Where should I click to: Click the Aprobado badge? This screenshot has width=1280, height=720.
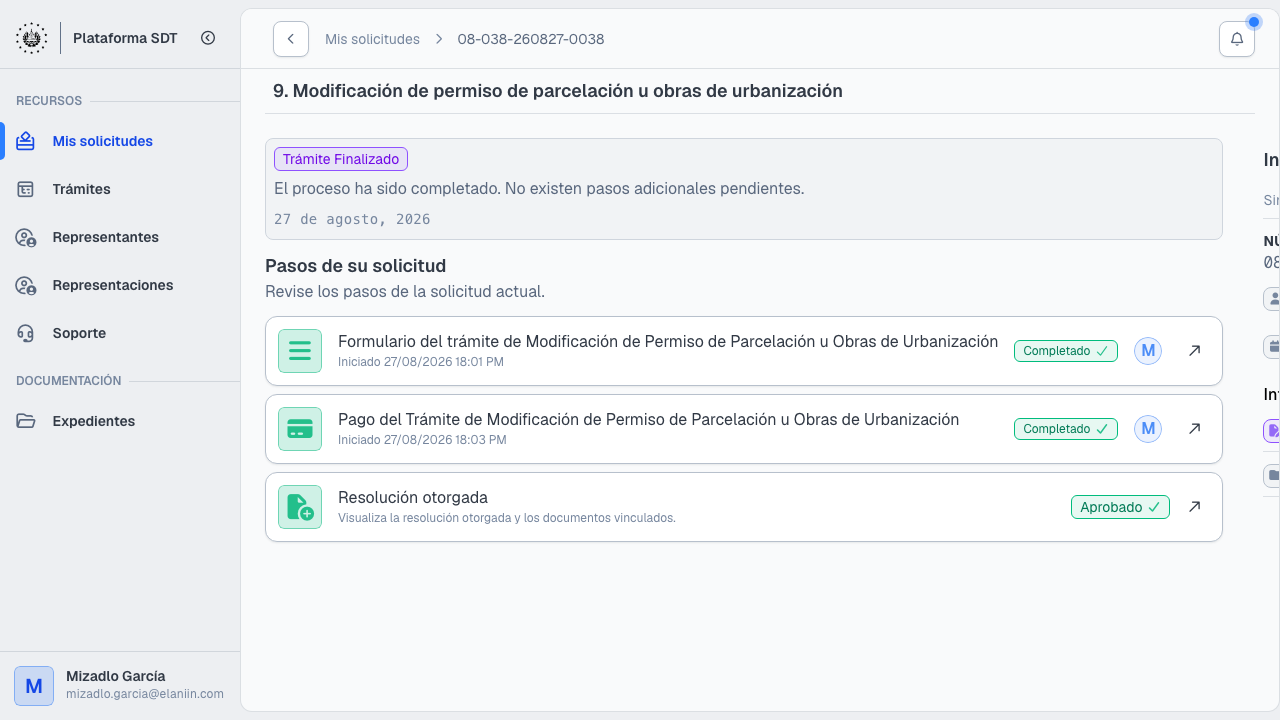pos(1120,507)
